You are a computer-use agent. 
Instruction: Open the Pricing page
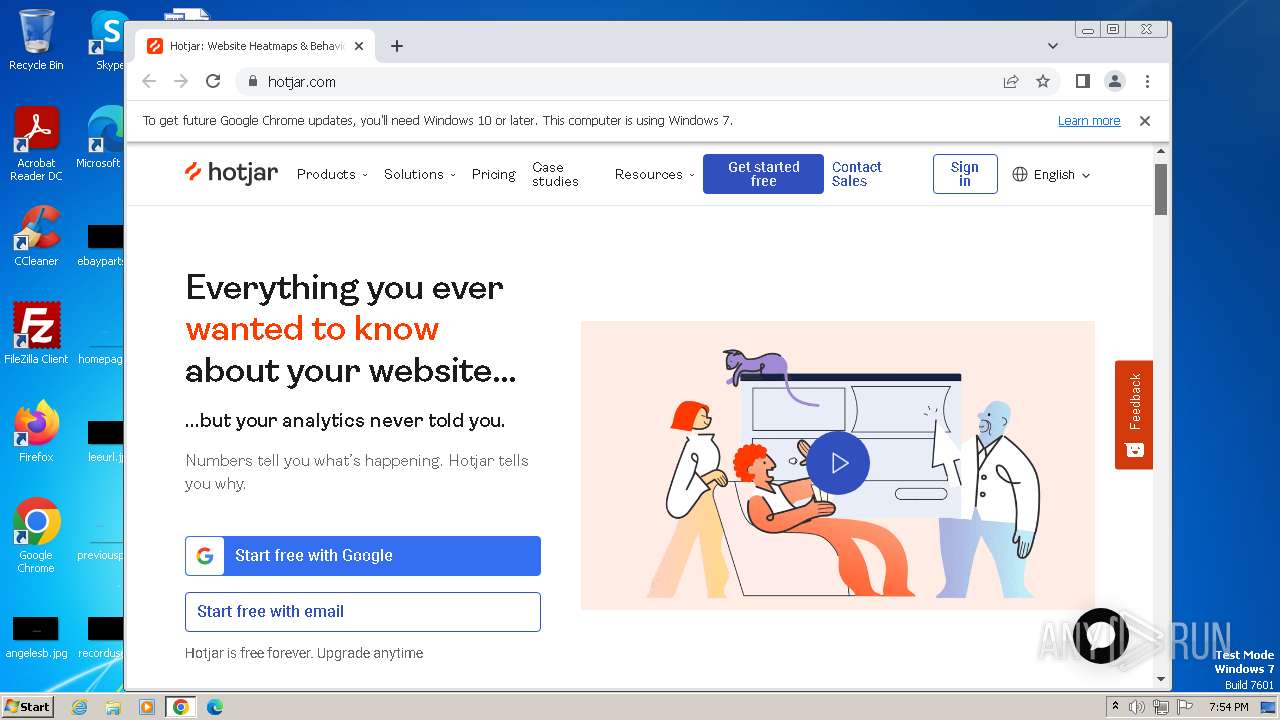[494, 174]
